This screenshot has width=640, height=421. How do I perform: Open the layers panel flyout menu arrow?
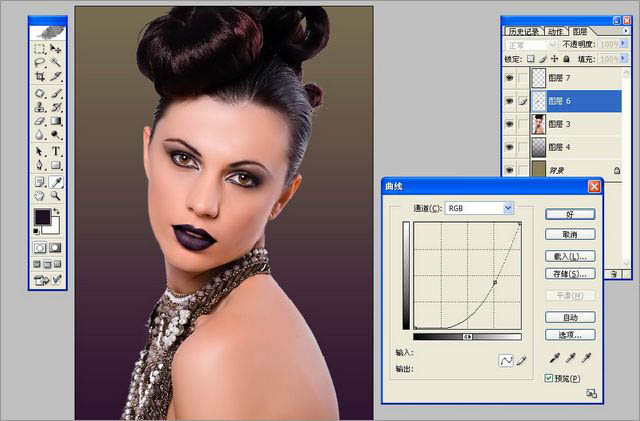(x=625, y=31)
